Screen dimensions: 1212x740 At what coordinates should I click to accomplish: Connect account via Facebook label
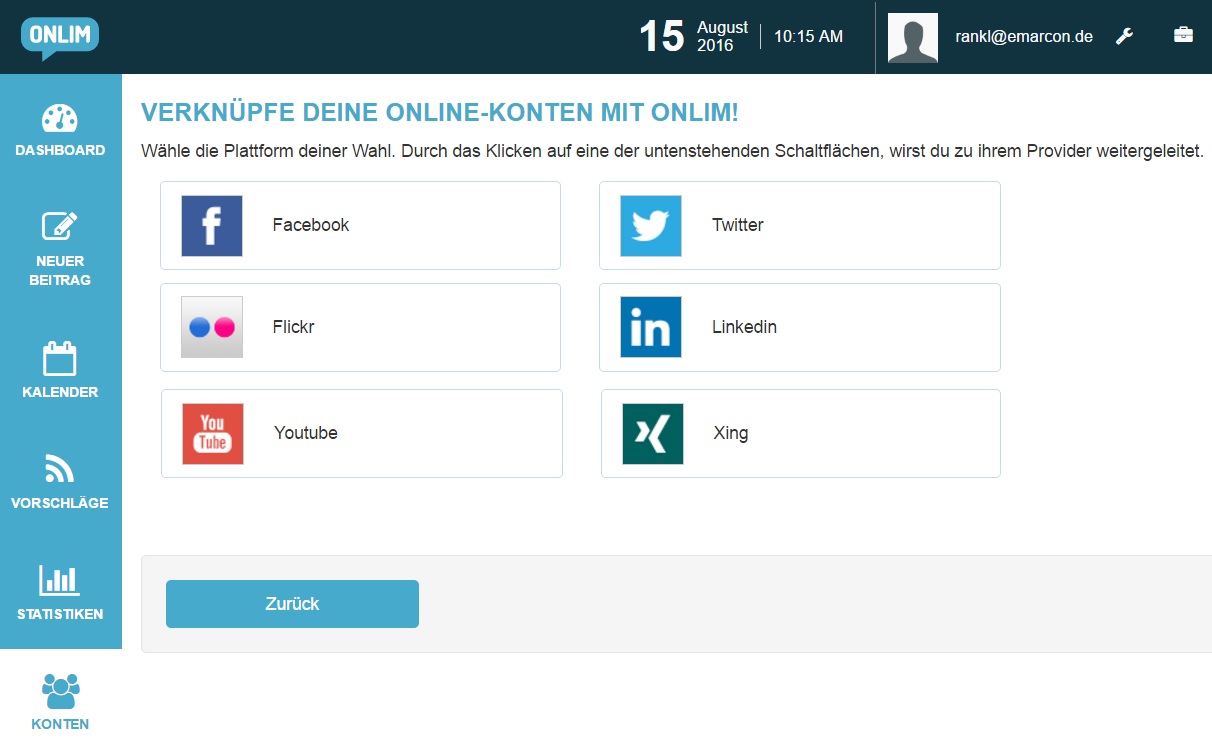tap(311, 225)
